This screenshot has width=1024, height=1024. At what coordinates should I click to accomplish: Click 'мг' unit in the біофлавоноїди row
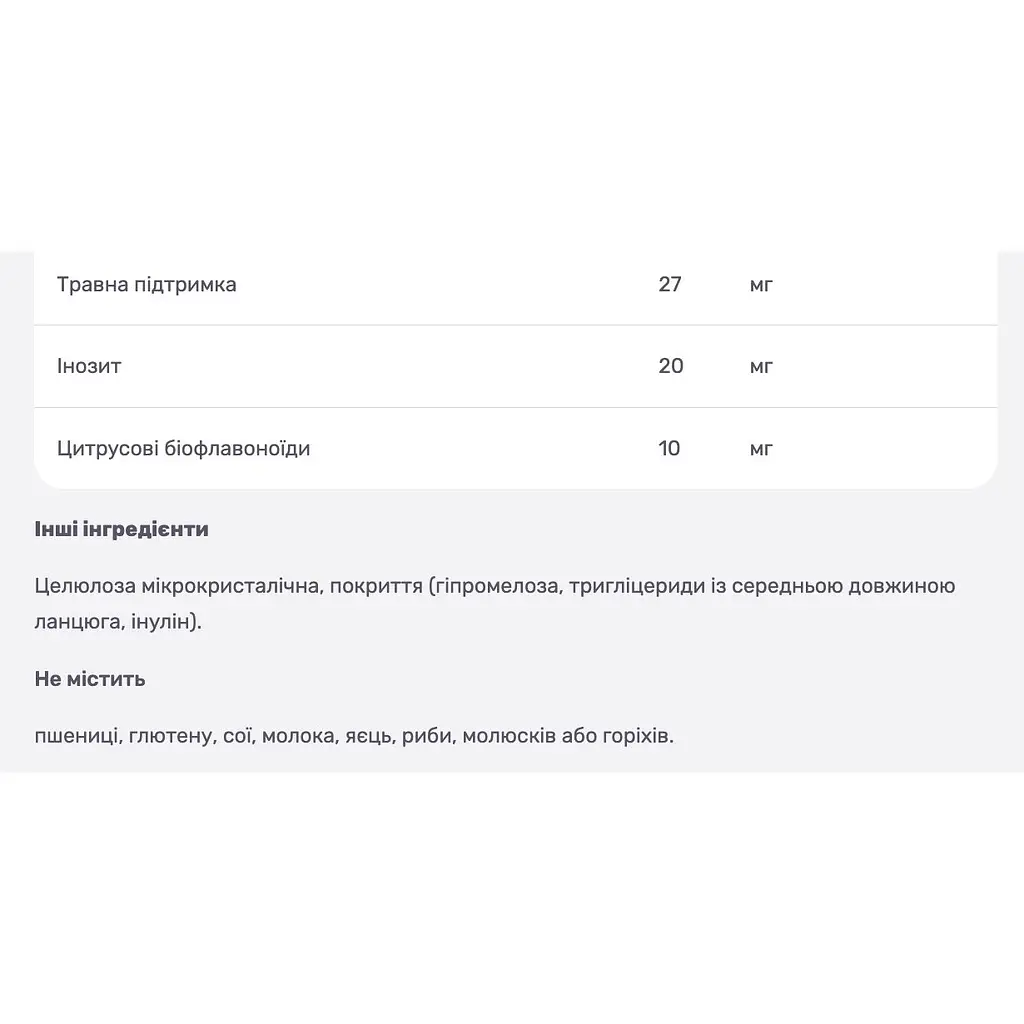tap(761, 449)
